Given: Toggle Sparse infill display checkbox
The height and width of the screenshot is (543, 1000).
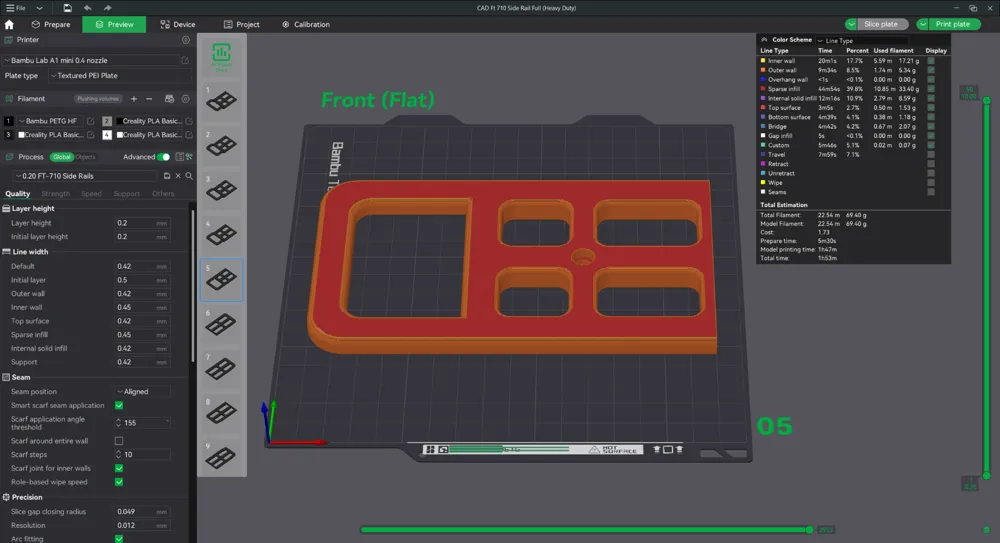Looking at the screenshot, I should 931,89.
